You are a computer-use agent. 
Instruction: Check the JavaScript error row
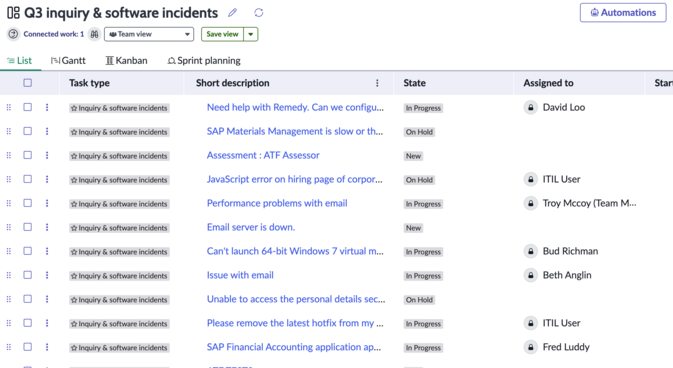tap(27, 179)
